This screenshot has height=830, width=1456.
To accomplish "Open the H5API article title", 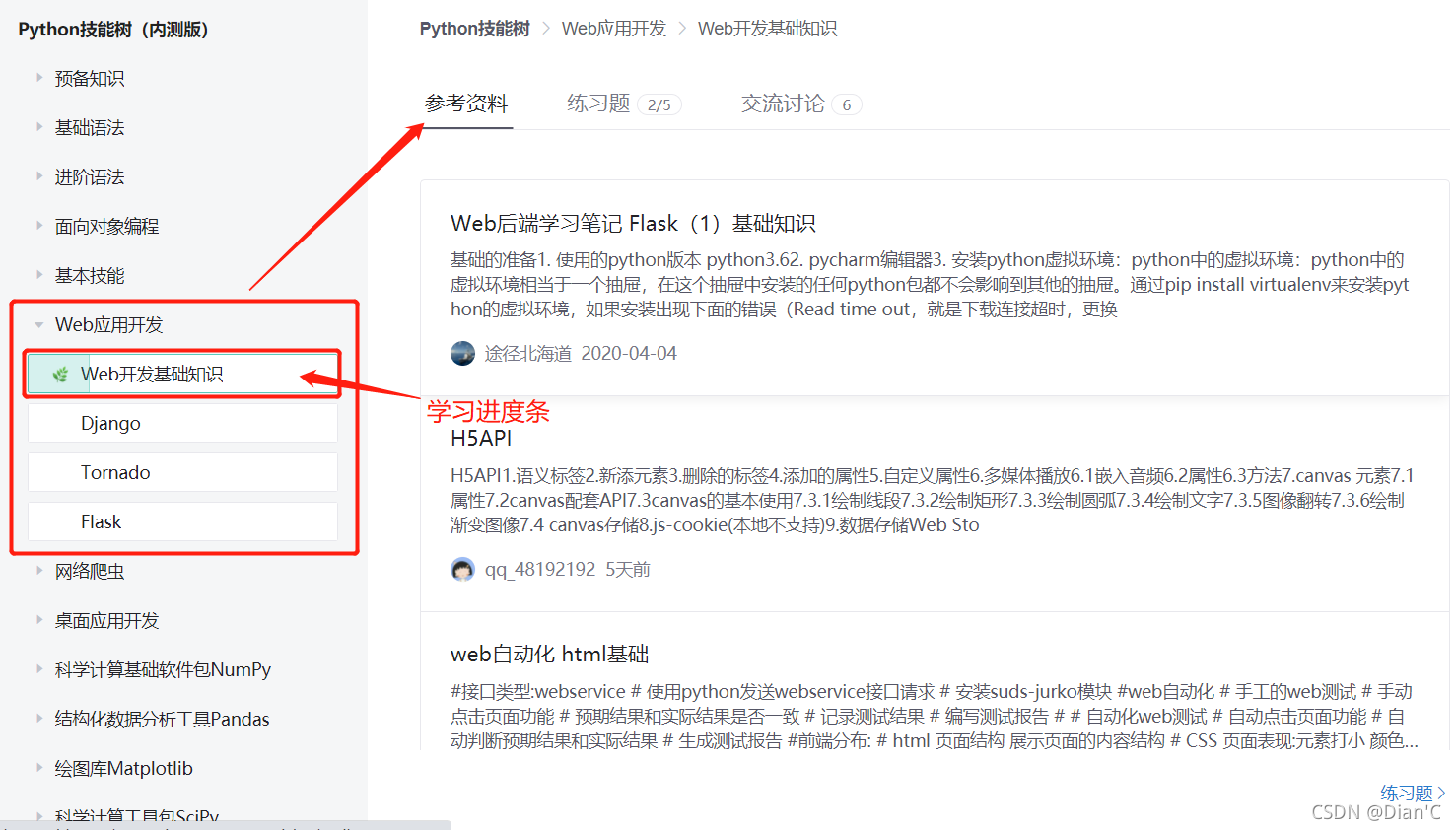I will pos(481,438).
